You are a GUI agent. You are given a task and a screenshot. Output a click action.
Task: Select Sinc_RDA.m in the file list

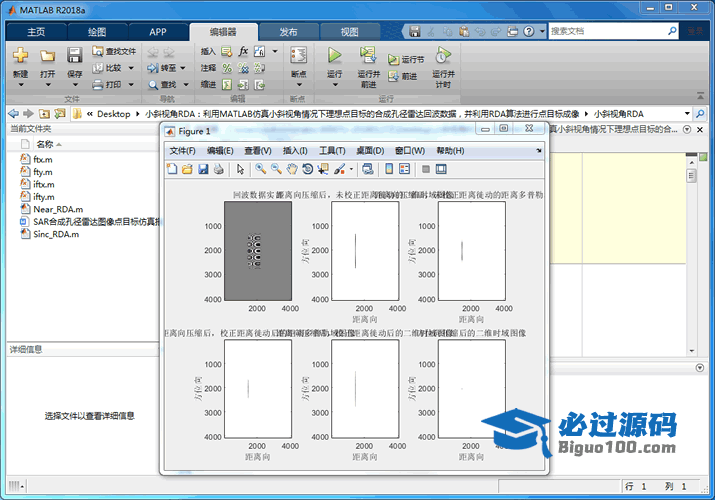(x=56, y=234)
